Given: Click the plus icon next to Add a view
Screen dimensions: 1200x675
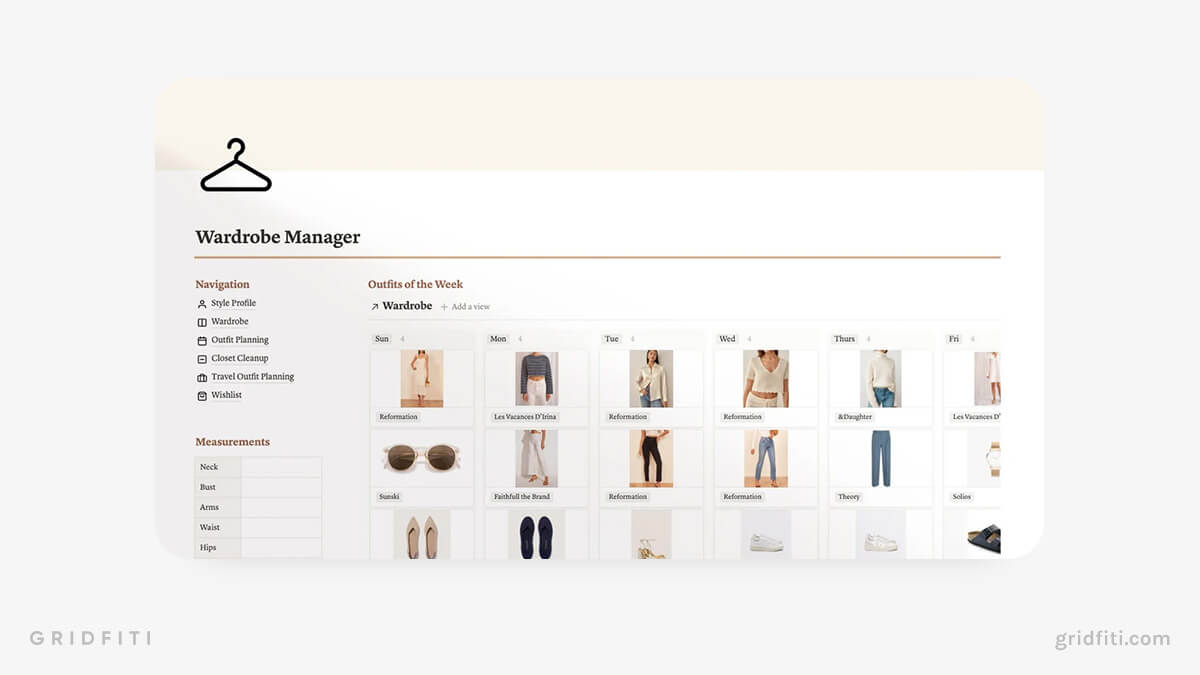Looking at the screenshot, I should 446,306.
